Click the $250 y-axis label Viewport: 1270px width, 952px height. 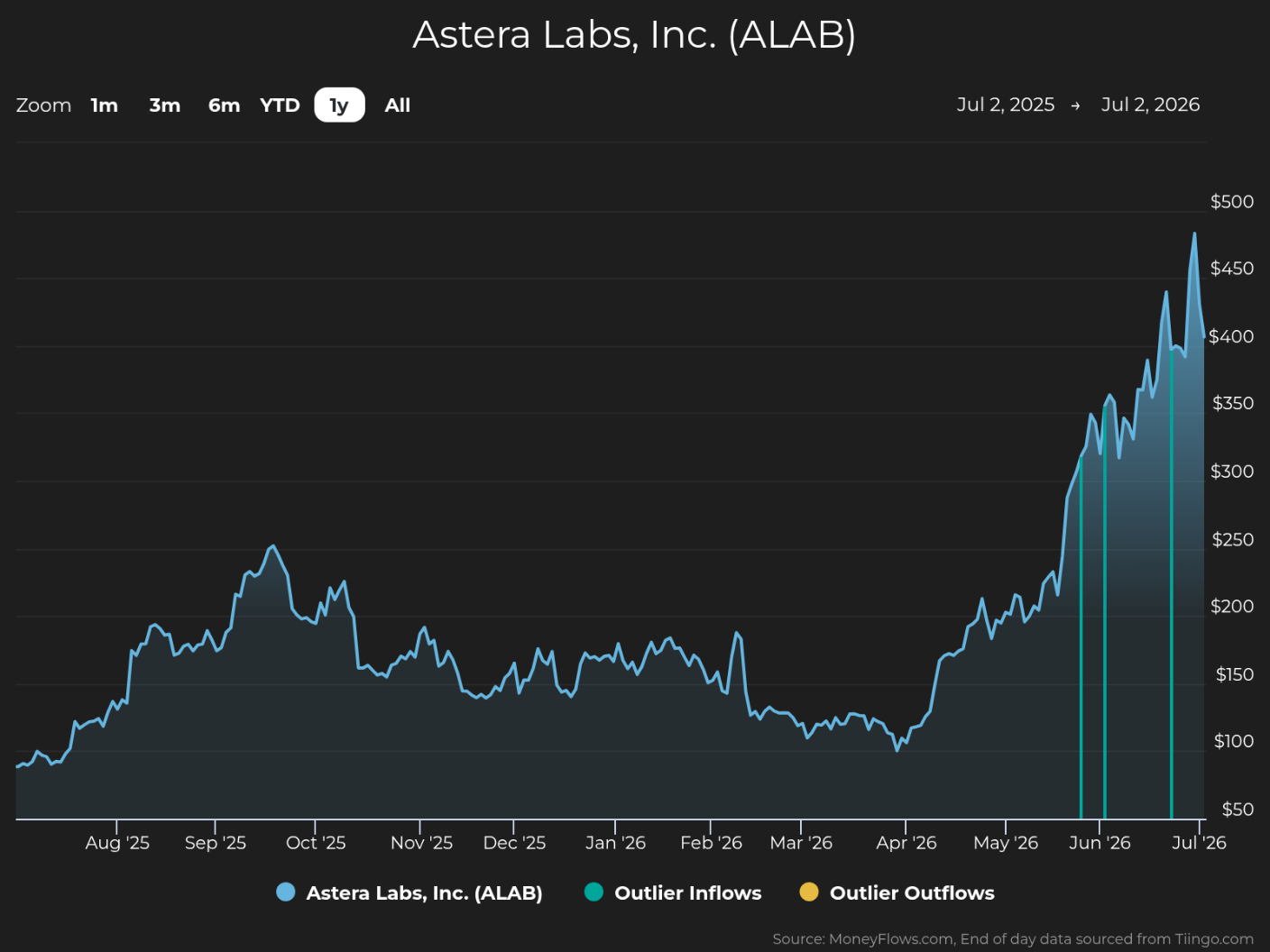click(x=1232, y=539)
